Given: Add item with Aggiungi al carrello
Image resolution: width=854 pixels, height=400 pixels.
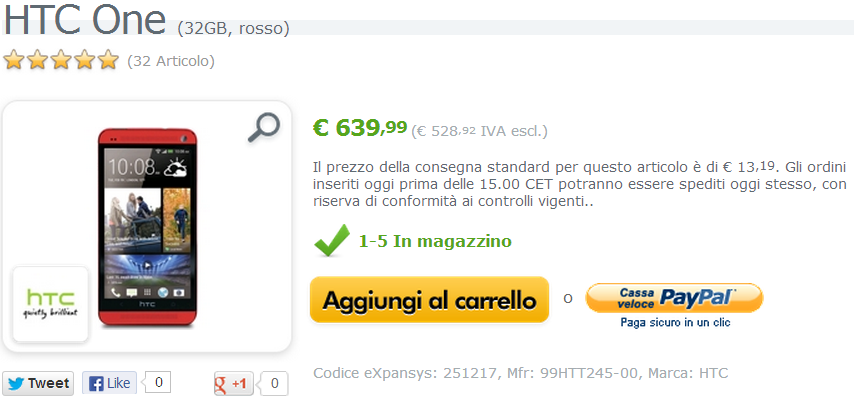Looking at the screenshot, I should (x=430, y=300).
